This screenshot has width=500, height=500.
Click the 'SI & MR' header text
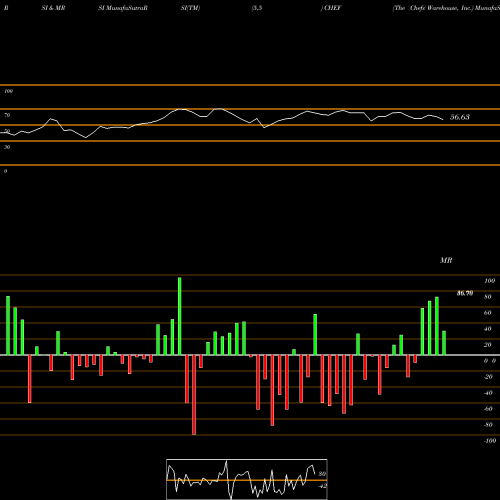coord(53,8)
